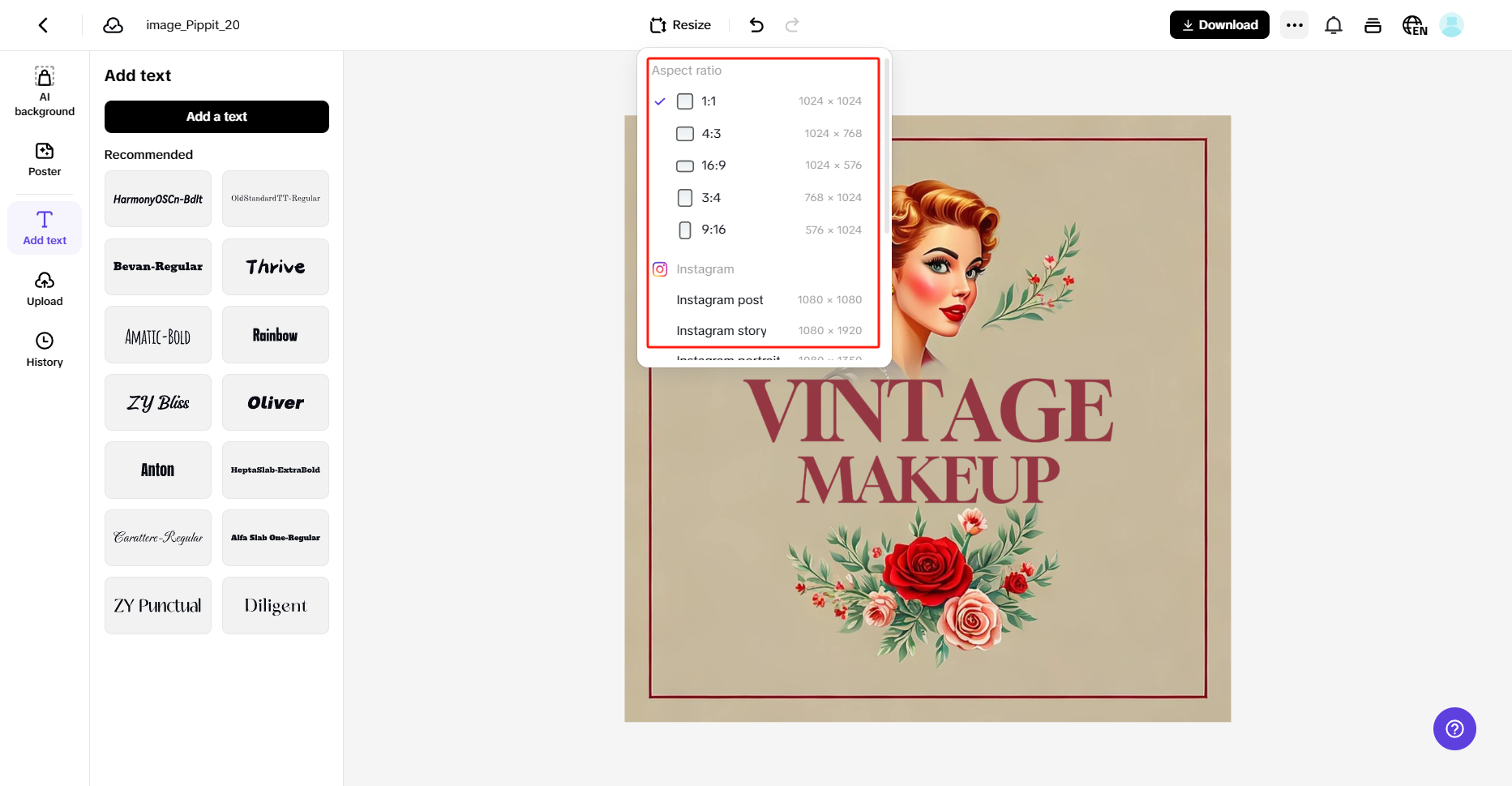
Task: Select the Poster tool in the sidebar
Action: (x=44, y=159)
